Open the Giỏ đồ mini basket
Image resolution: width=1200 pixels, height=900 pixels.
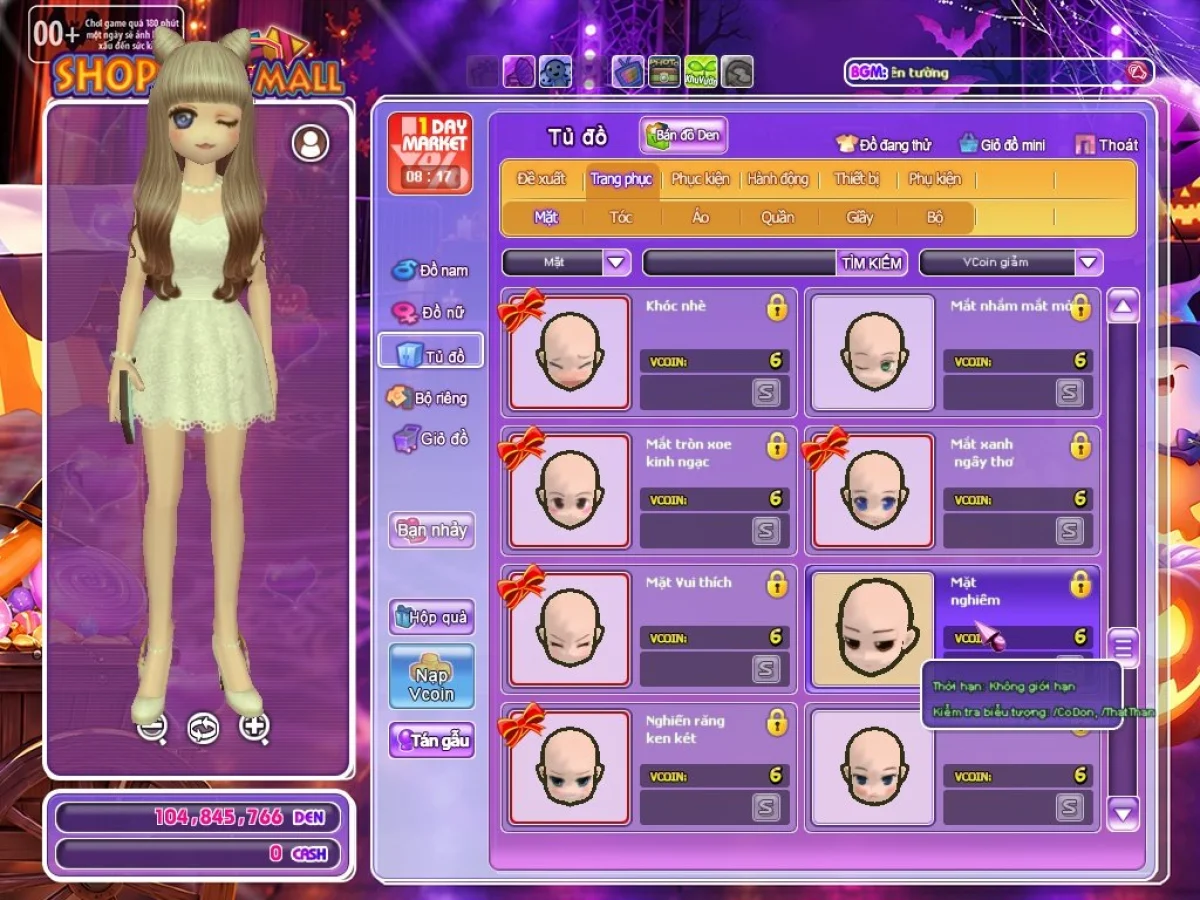1002,145
